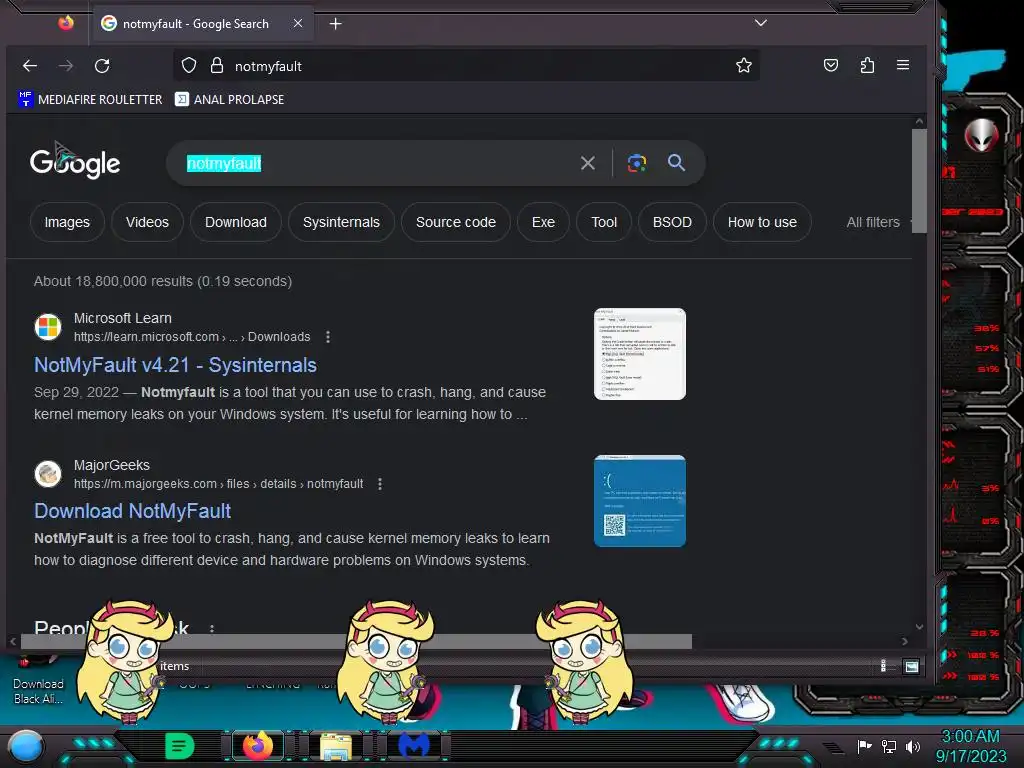
Task: Open tracking protection shield icon
Action: [x=189, y=65]
